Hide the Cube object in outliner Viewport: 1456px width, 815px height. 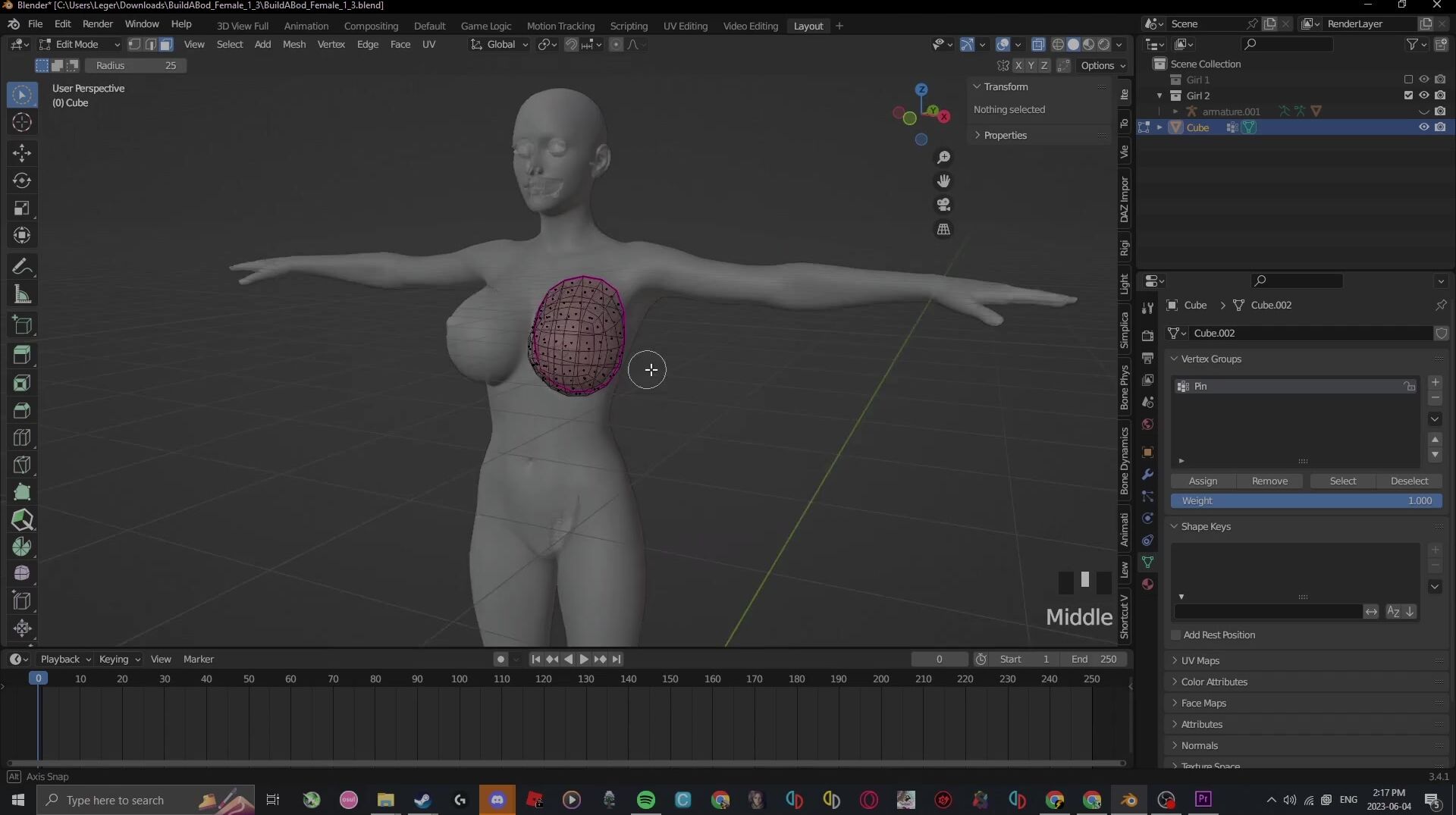click(1423, 127)
